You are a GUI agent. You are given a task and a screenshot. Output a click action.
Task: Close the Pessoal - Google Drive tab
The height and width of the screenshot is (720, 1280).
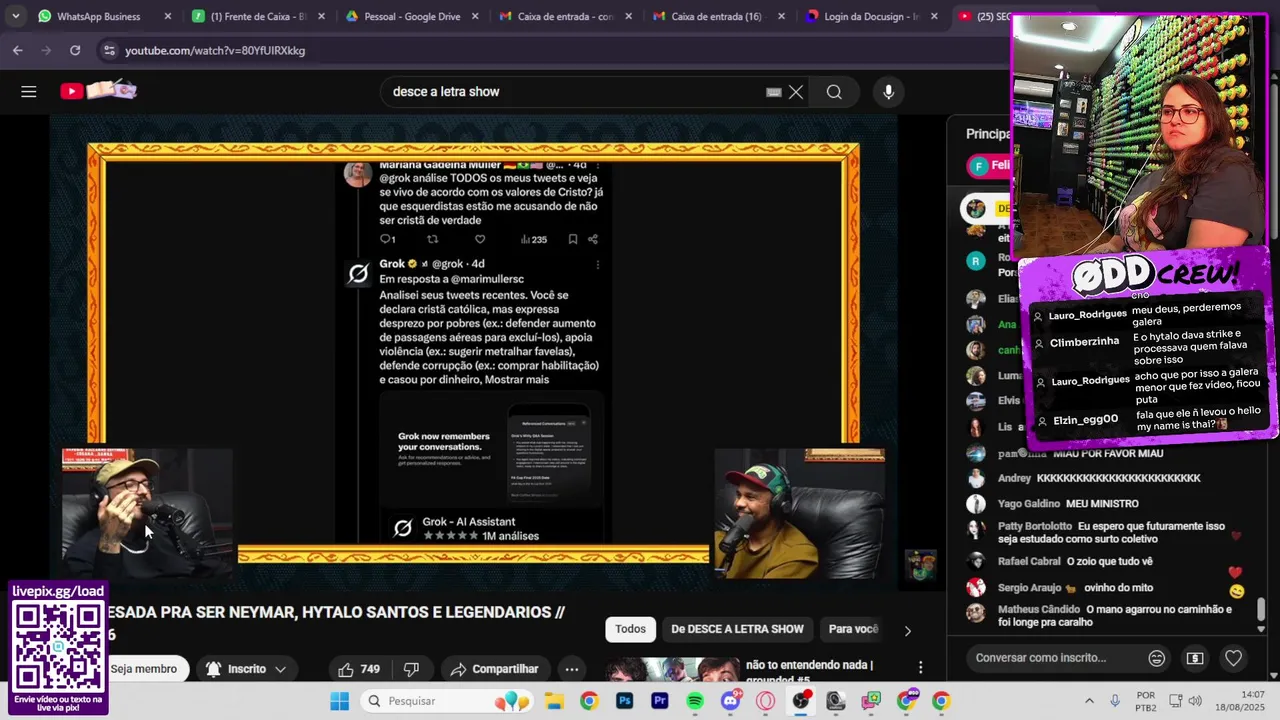[473, 16]
